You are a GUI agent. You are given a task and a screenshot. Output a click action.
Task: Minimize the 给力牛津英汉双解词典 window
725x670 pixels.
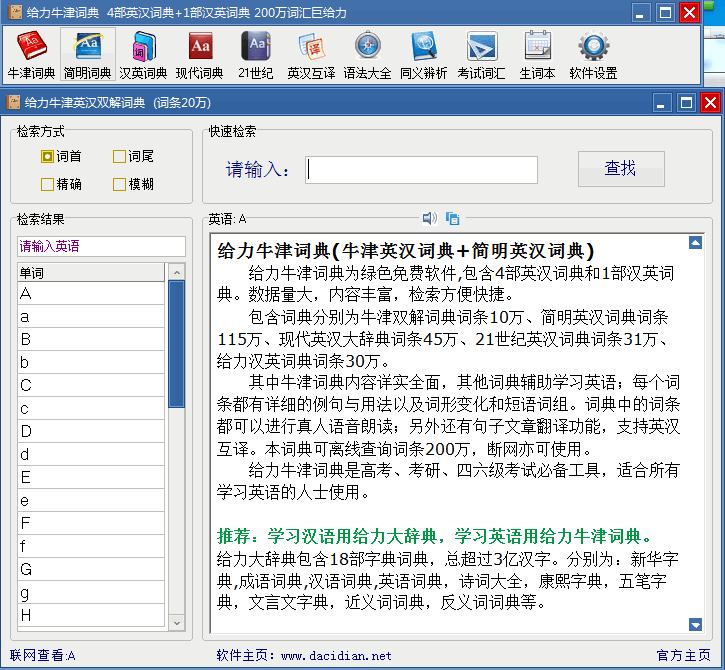tap(661, 103)
